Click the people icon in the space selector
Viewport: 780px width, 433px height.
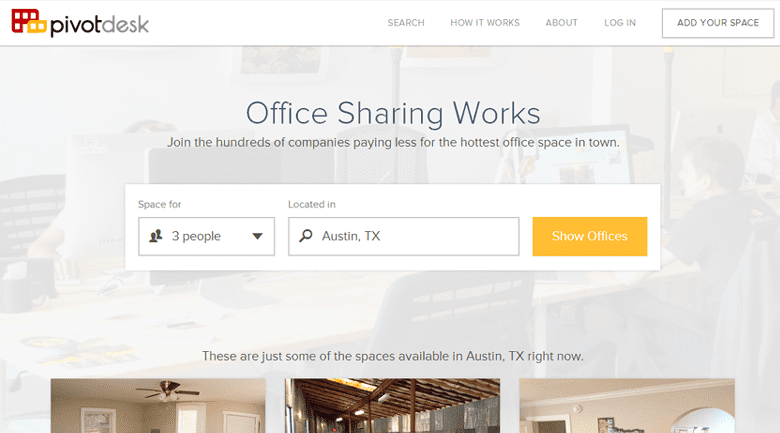(156, 237)
